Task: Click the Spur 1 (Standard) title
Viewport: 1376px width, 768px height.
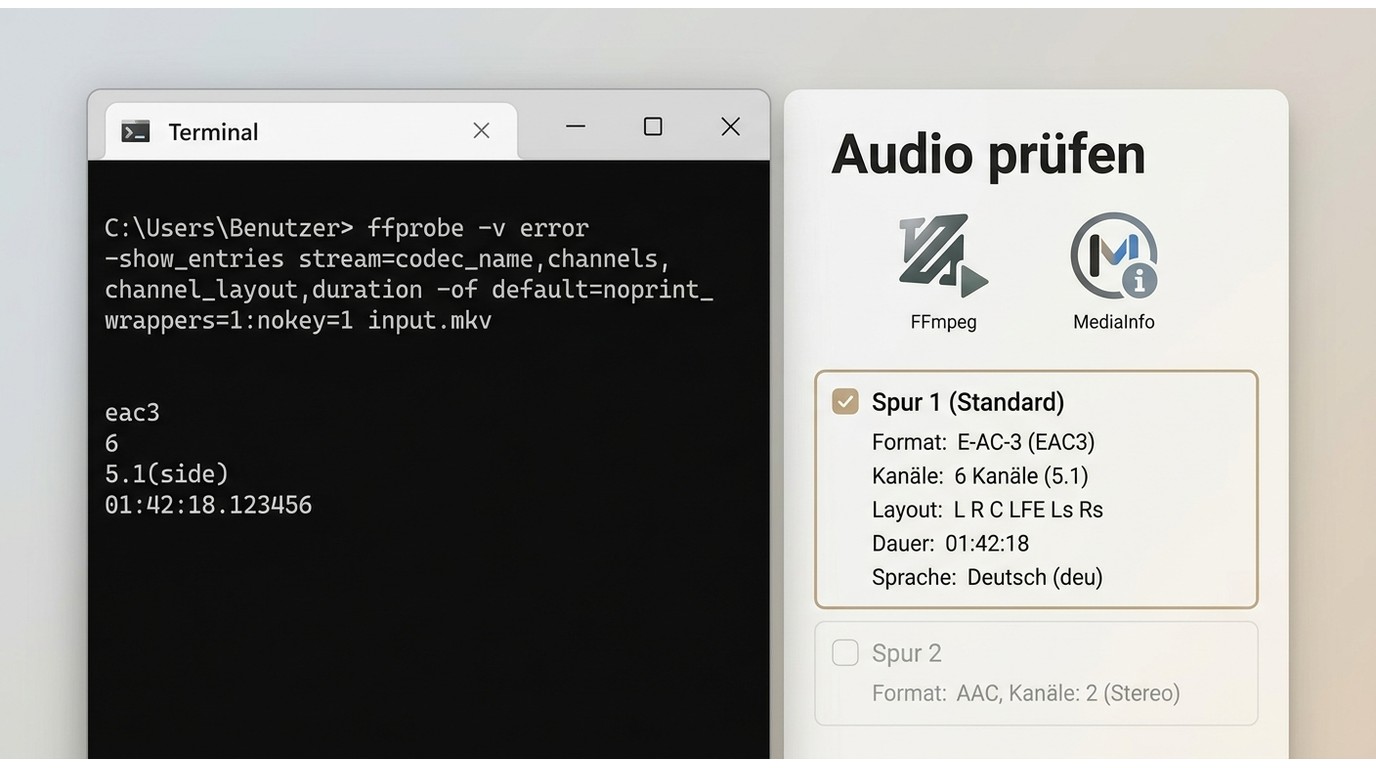Action: tap(968, 402)
